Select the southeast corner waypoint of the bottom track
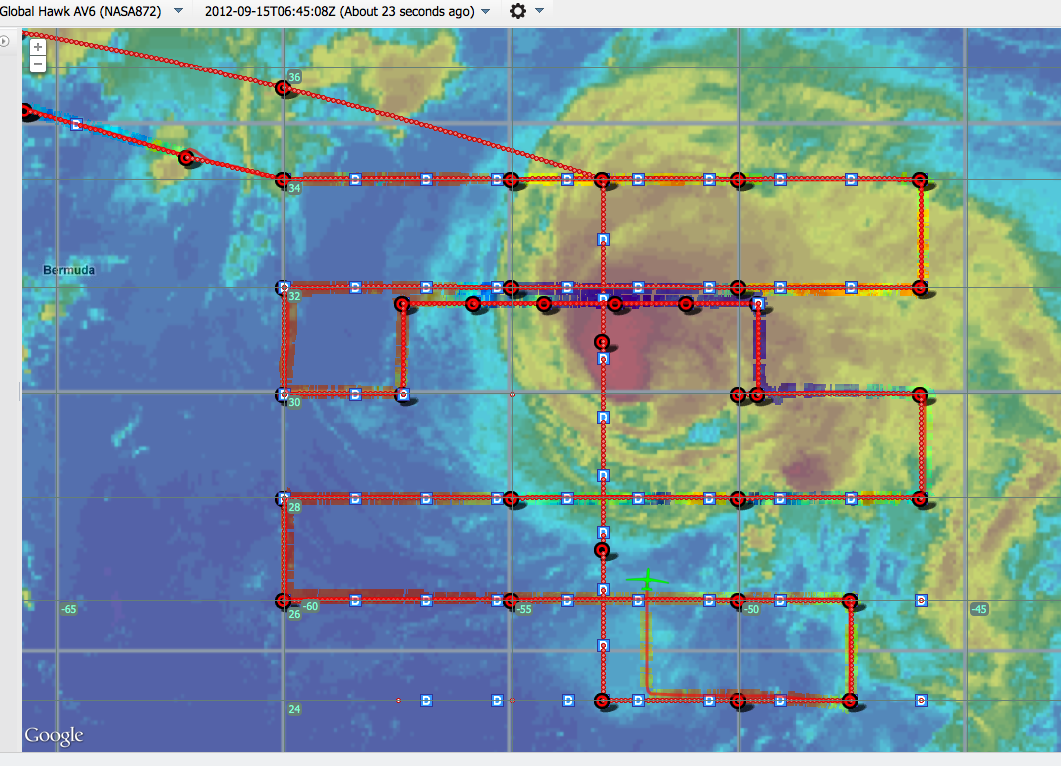 click(x=850, y=701)
